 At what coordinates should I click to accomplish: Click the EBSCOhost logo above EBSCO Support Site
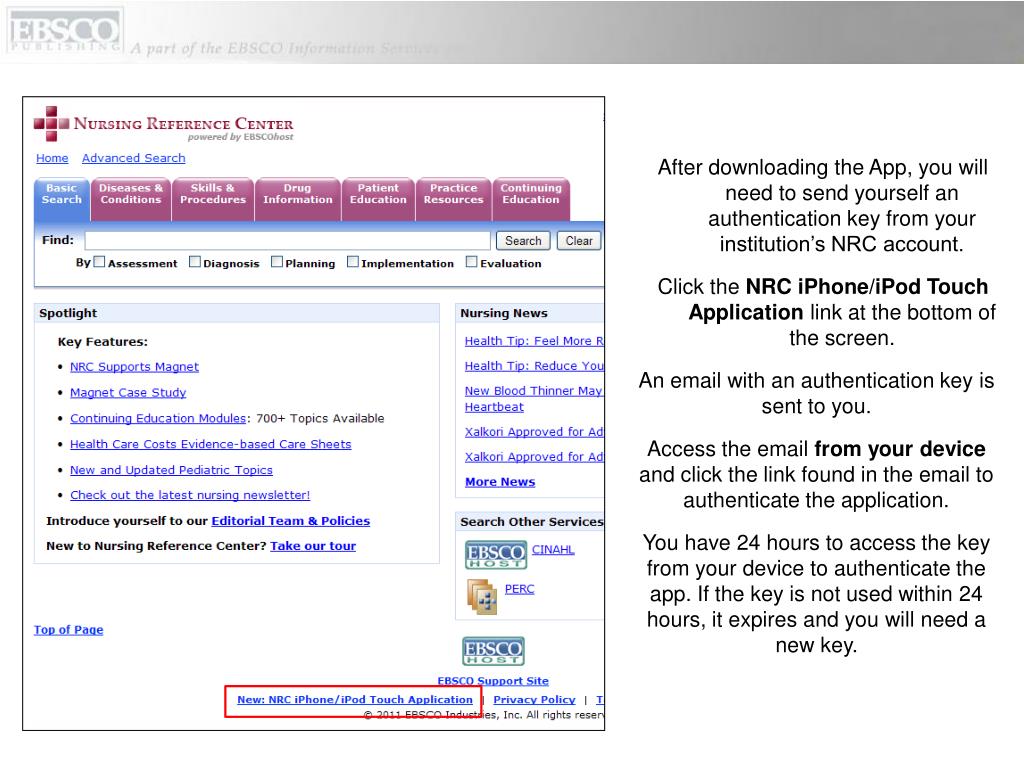(x=493, y=651)
